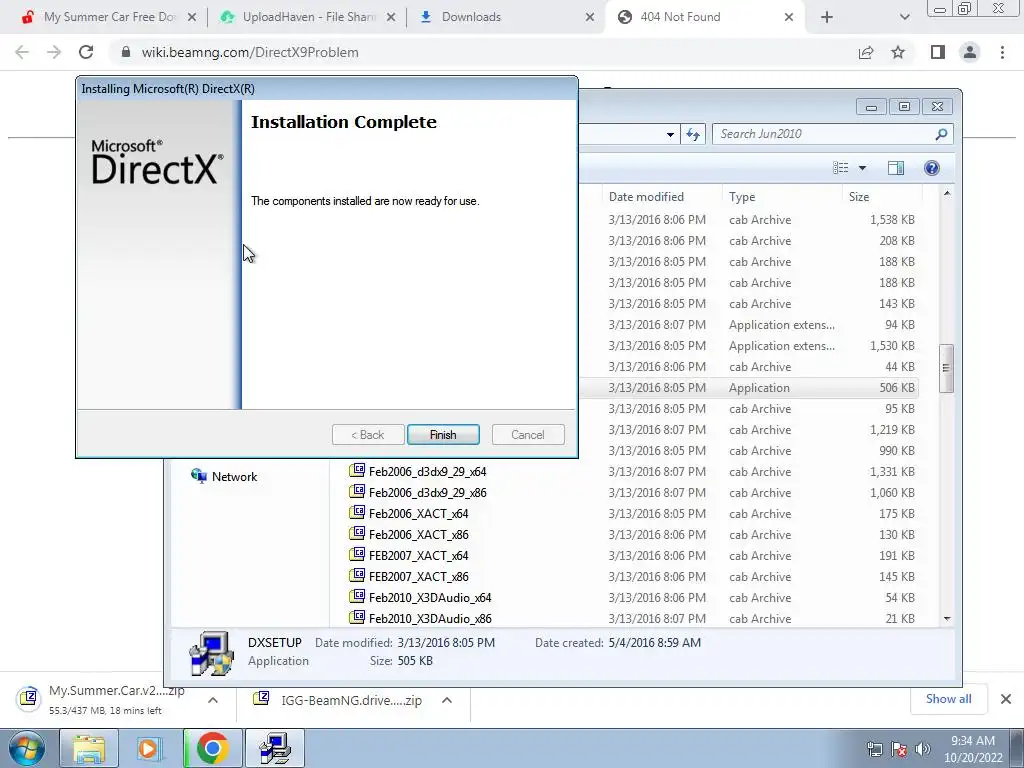Go forward in browser history
This screenshot has width=1024, height=768.
54,52
